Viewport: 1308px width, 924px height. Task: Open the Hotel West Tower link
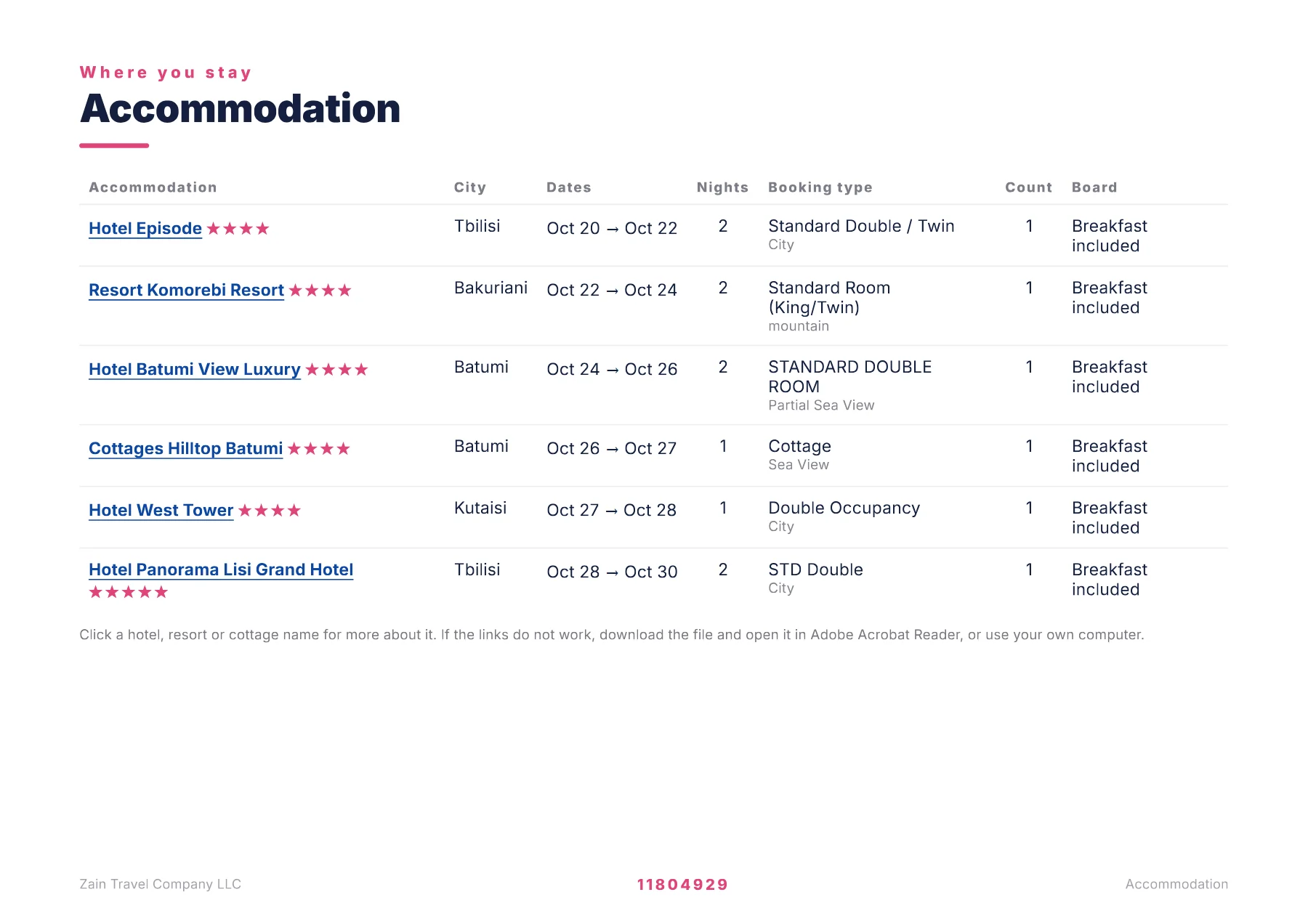click(x=161, y=510)
